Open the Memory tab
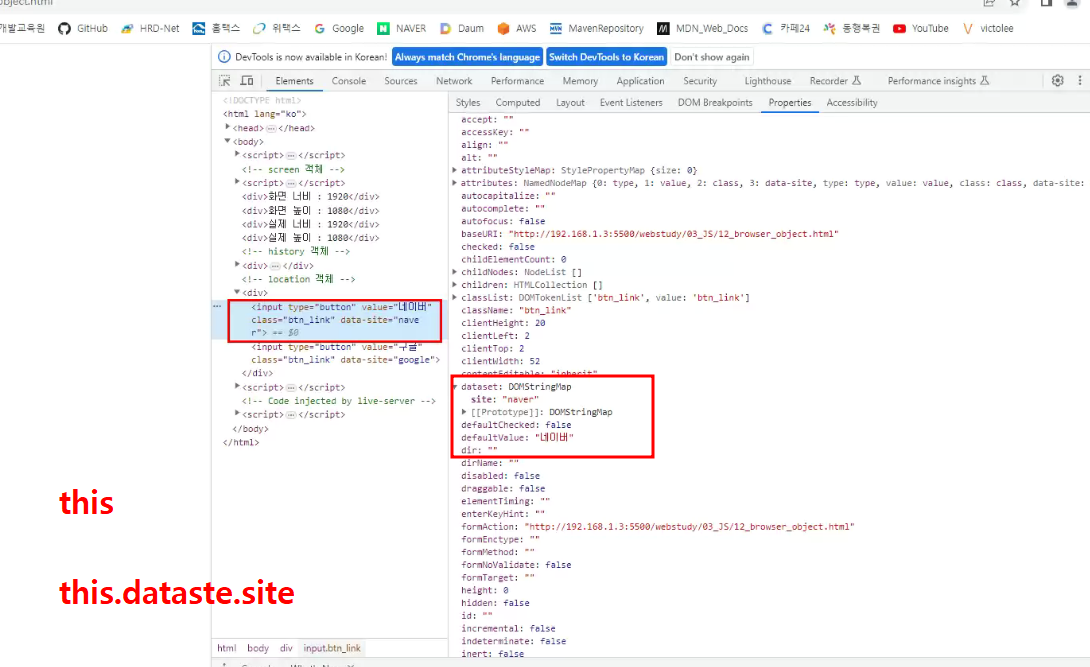The width and height of the screenshot is (1090, 667). [580, 81]
